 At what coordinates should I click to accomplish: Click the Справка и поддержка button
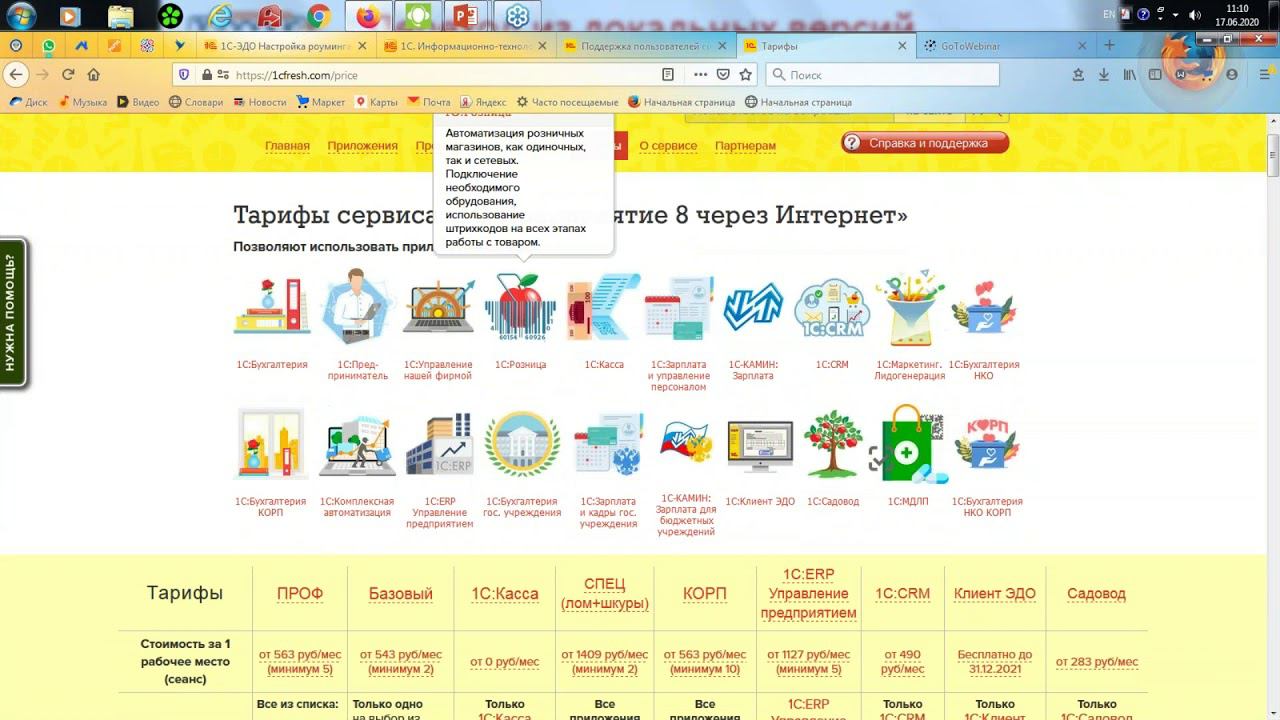(925, 143)
